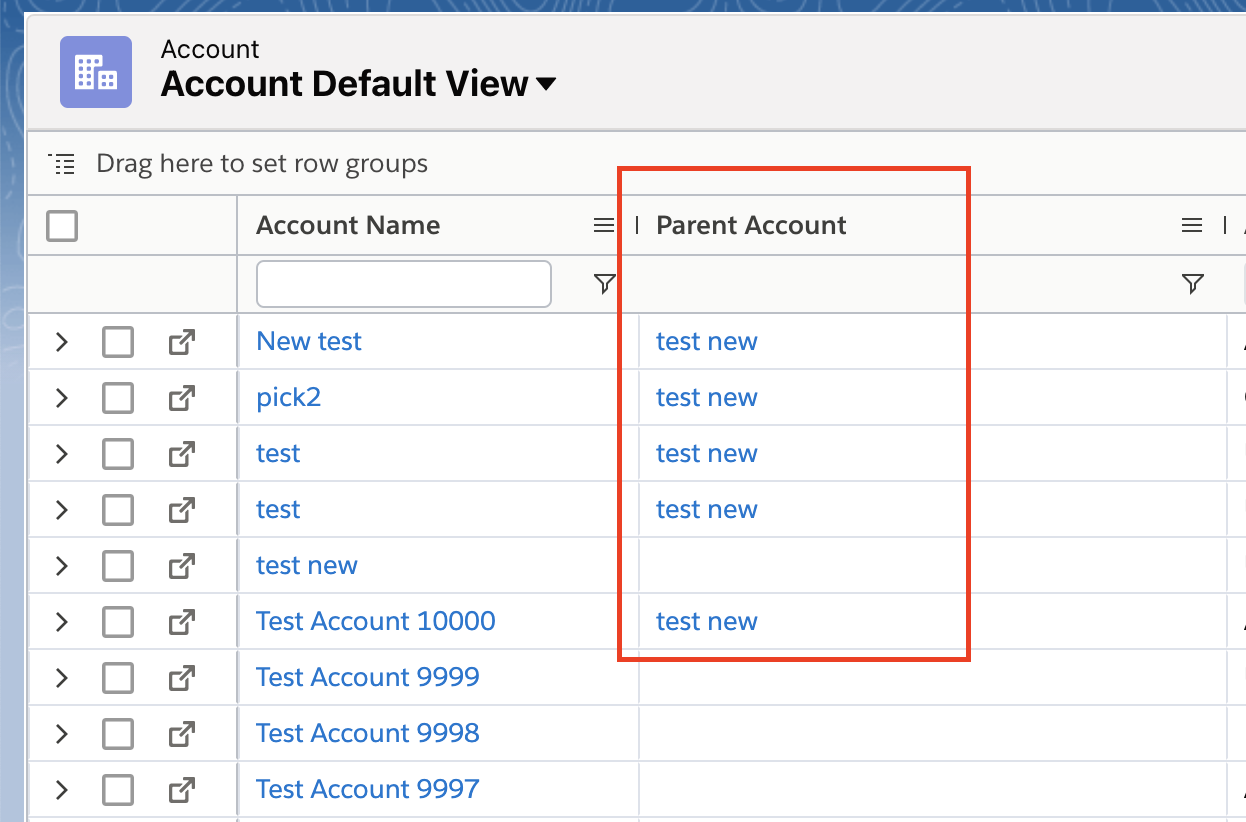Click open-record icon for Test Account 10000
This screenshot has width=1246, height=822.
point(181,622)
